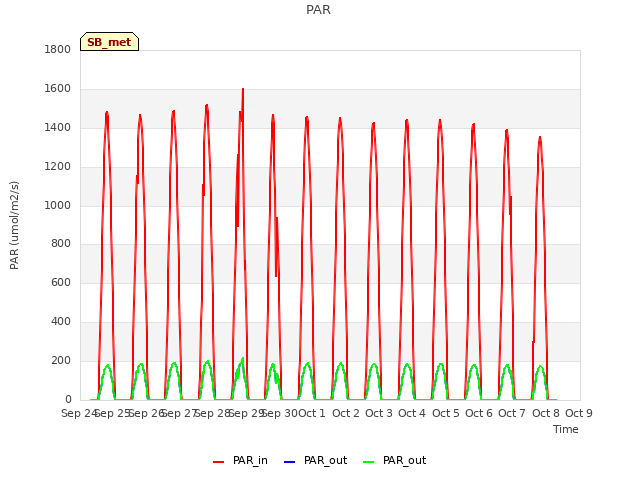Click the Oct 3 x-axis label
Screen dimensions: 640x480
pos(379,413)
